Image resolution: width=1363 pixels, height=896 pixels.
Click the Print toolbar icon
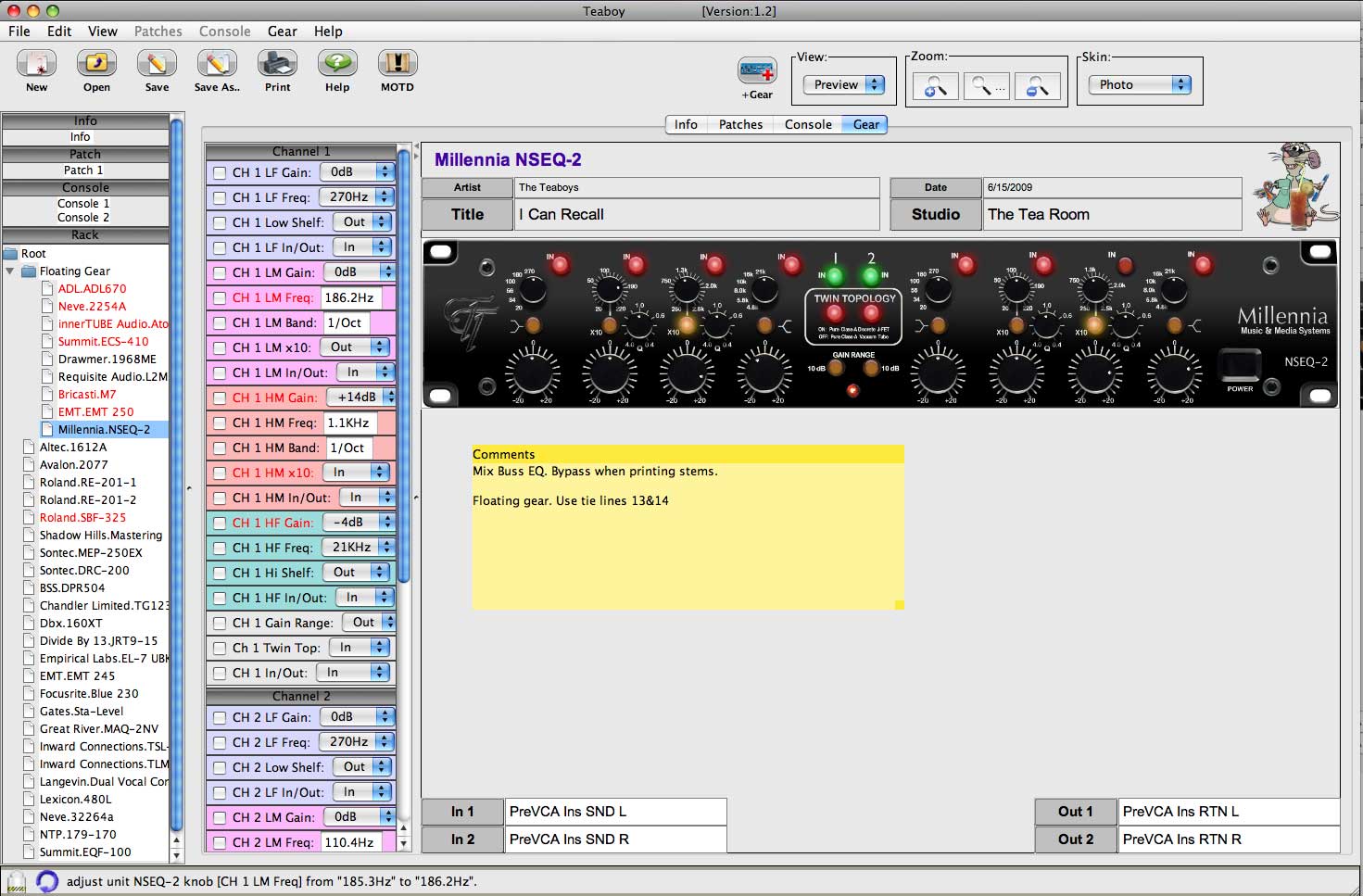click(277, 64)
